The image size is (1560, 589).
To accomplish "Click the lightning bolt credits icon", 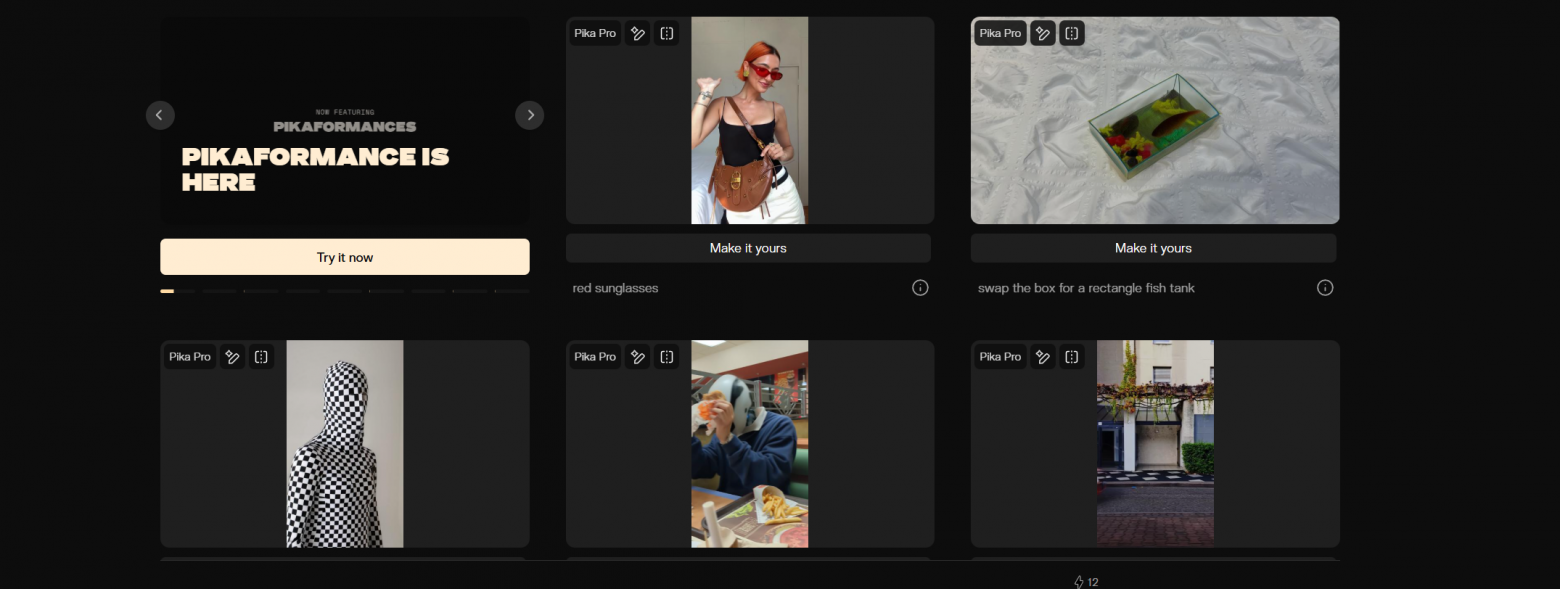I will 1078,582.
